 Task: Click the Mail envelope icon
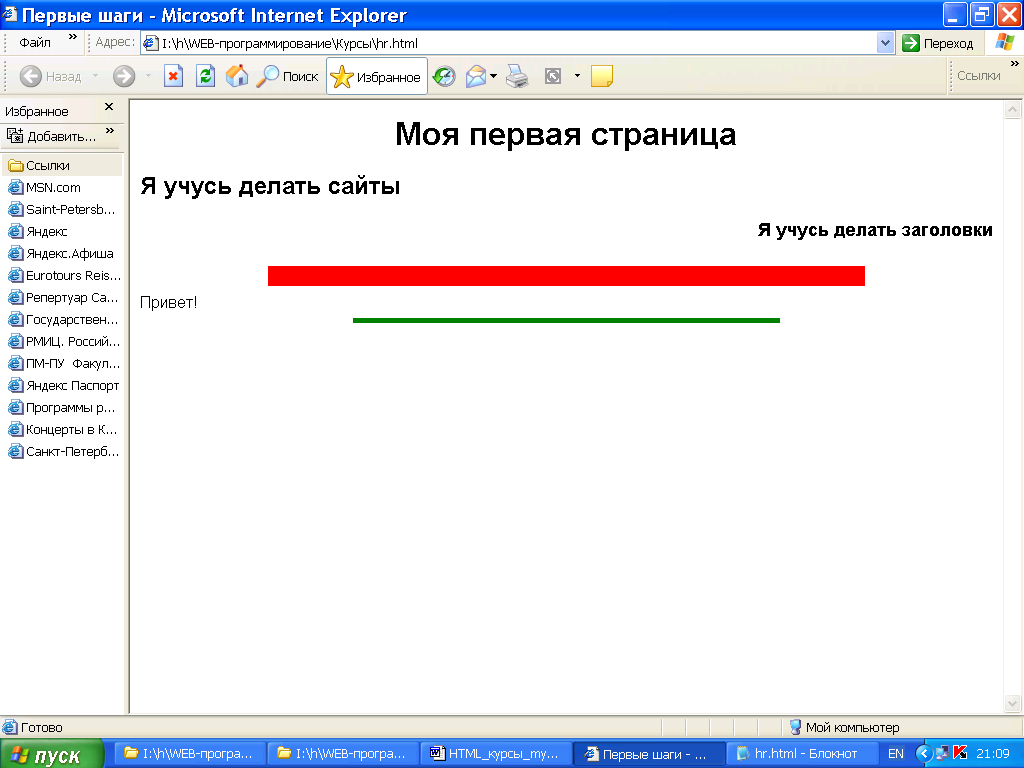click(x=476, y=76)
